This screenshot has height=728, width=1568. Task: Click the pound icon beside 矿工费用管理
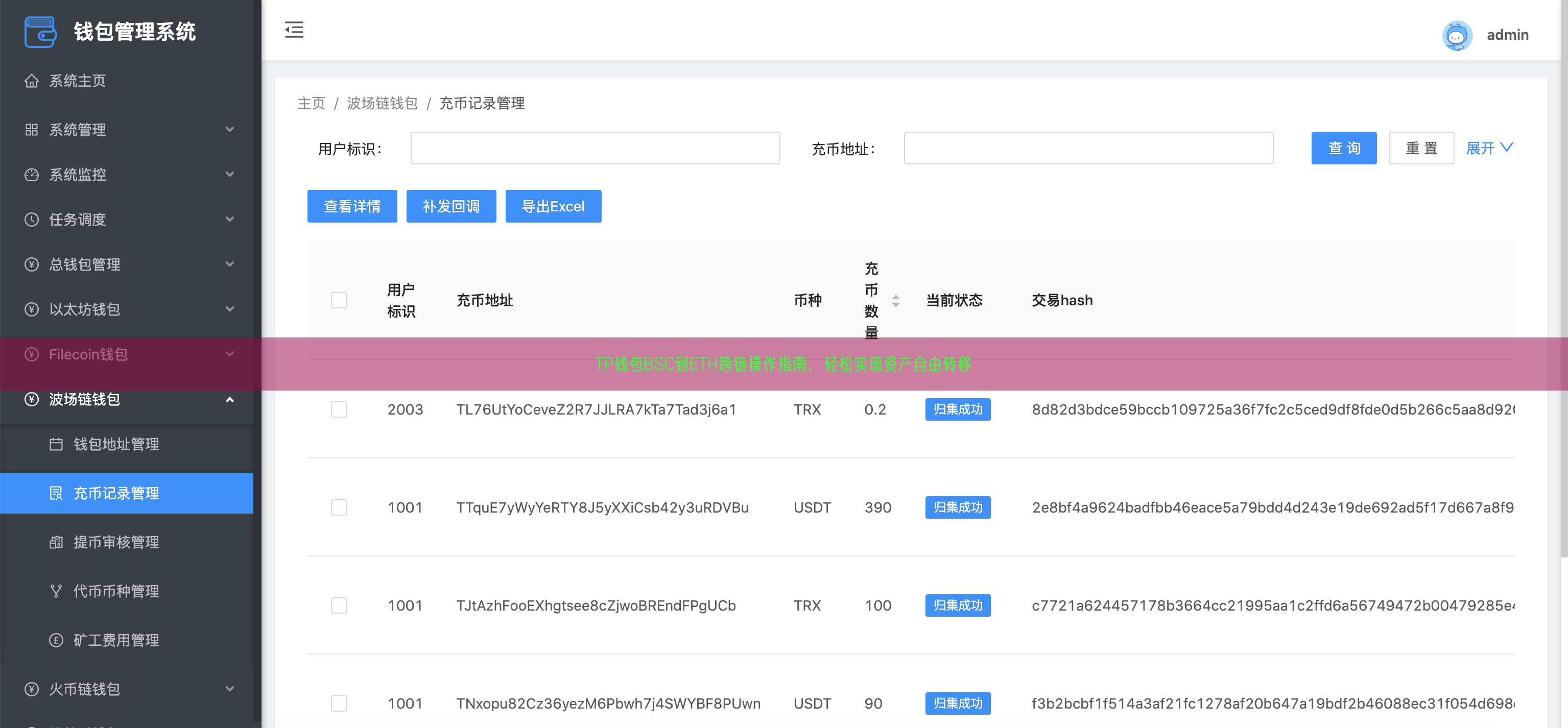coord(56,640)
